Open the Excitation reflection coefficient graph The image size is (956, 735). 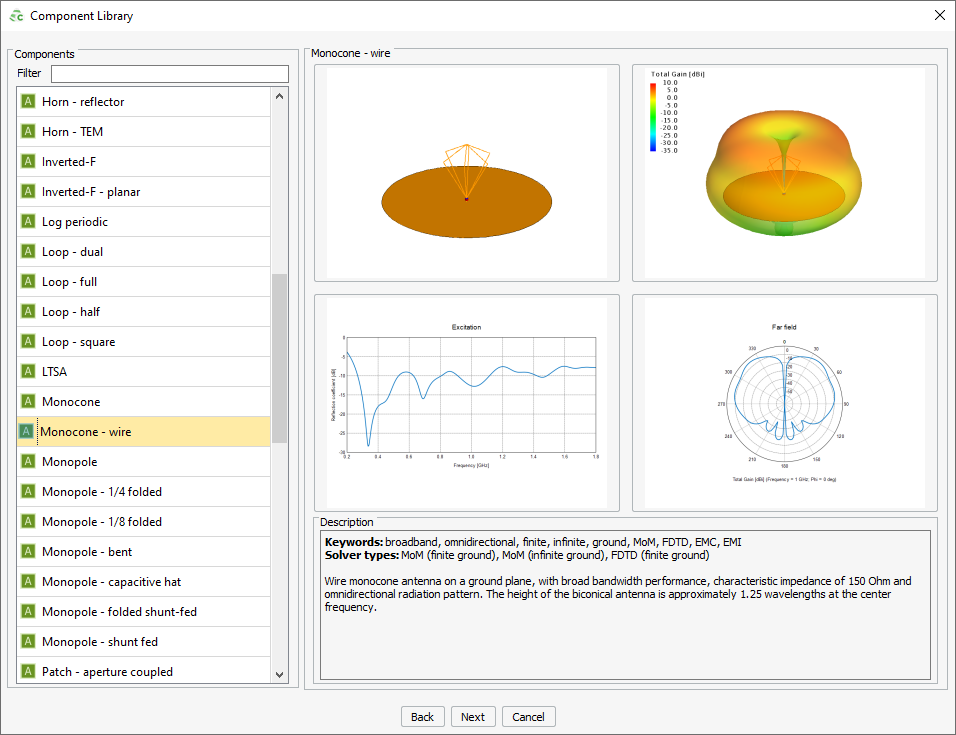tap(466, 402)
